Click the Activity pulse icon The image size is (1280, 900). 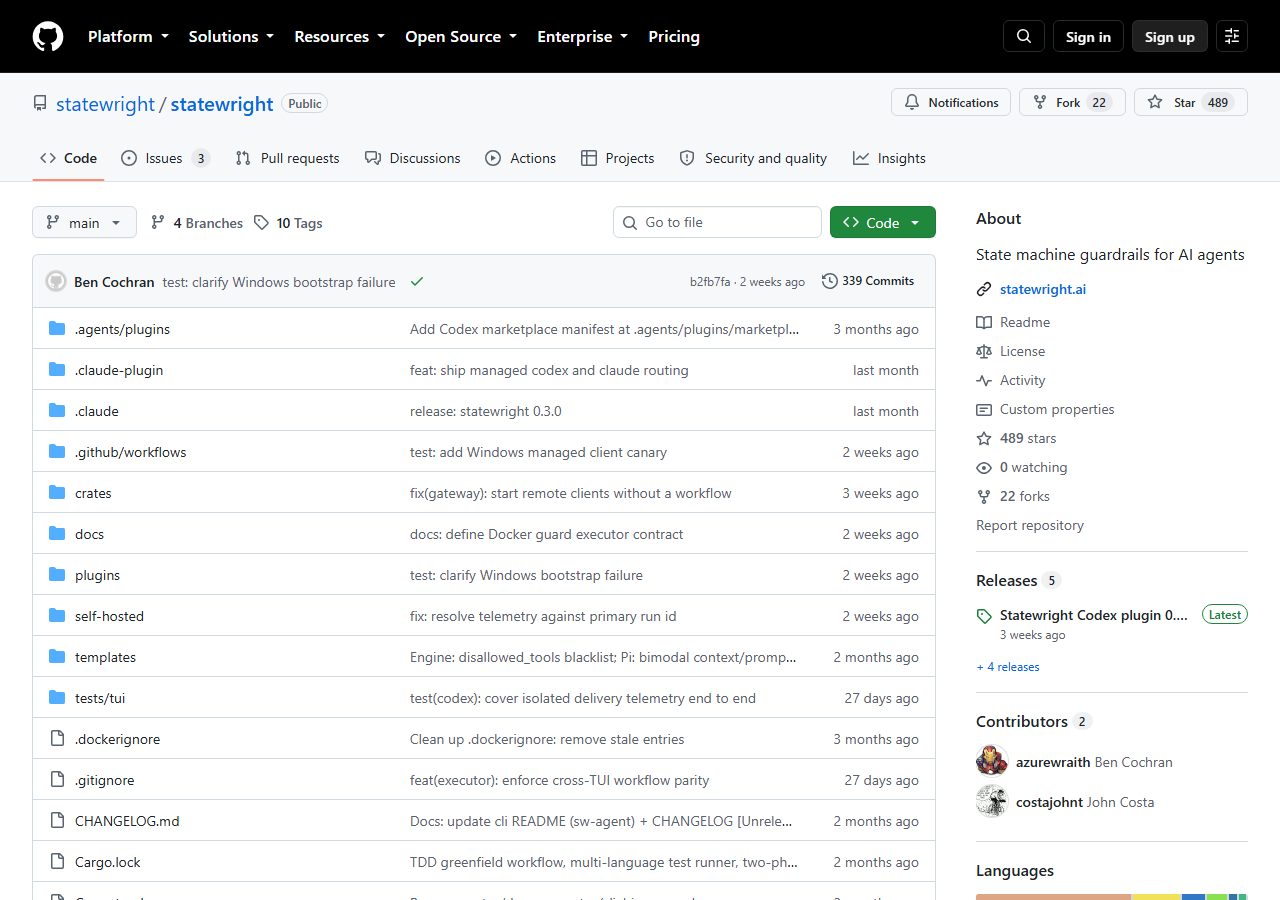click(984, 380)
